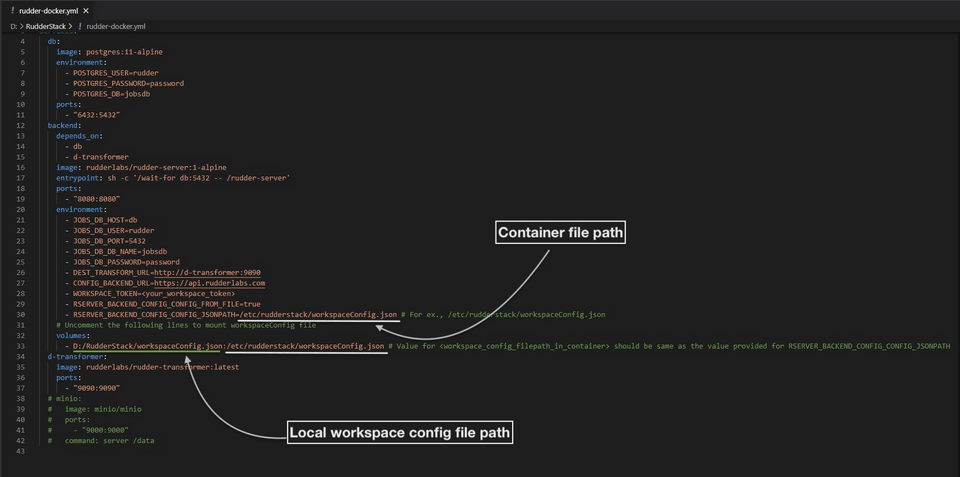Open rudder-docker.yml breadcrumb item
Viewport: 960px width, 477px height.
click(116, 26)
